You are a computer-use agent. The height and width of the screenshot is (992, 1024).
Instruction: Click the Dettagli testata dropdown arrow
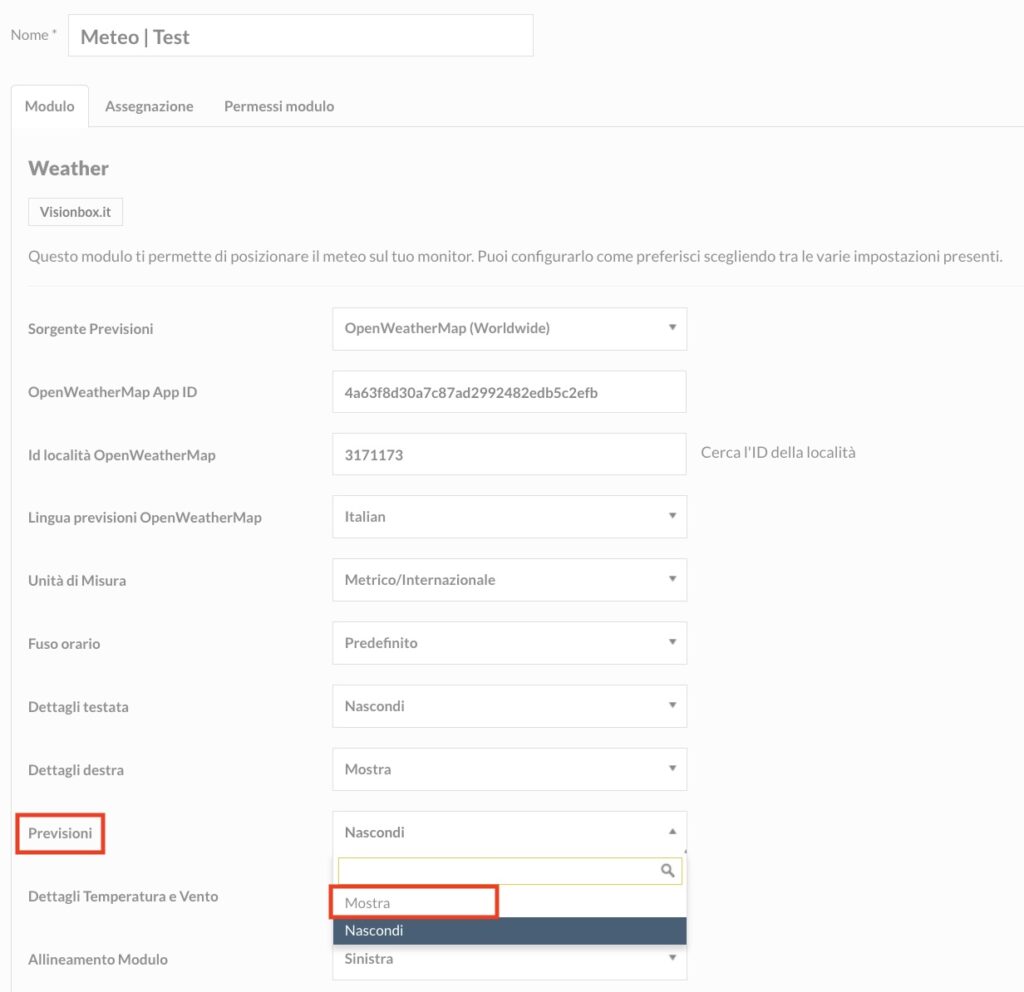click(672, 705)
